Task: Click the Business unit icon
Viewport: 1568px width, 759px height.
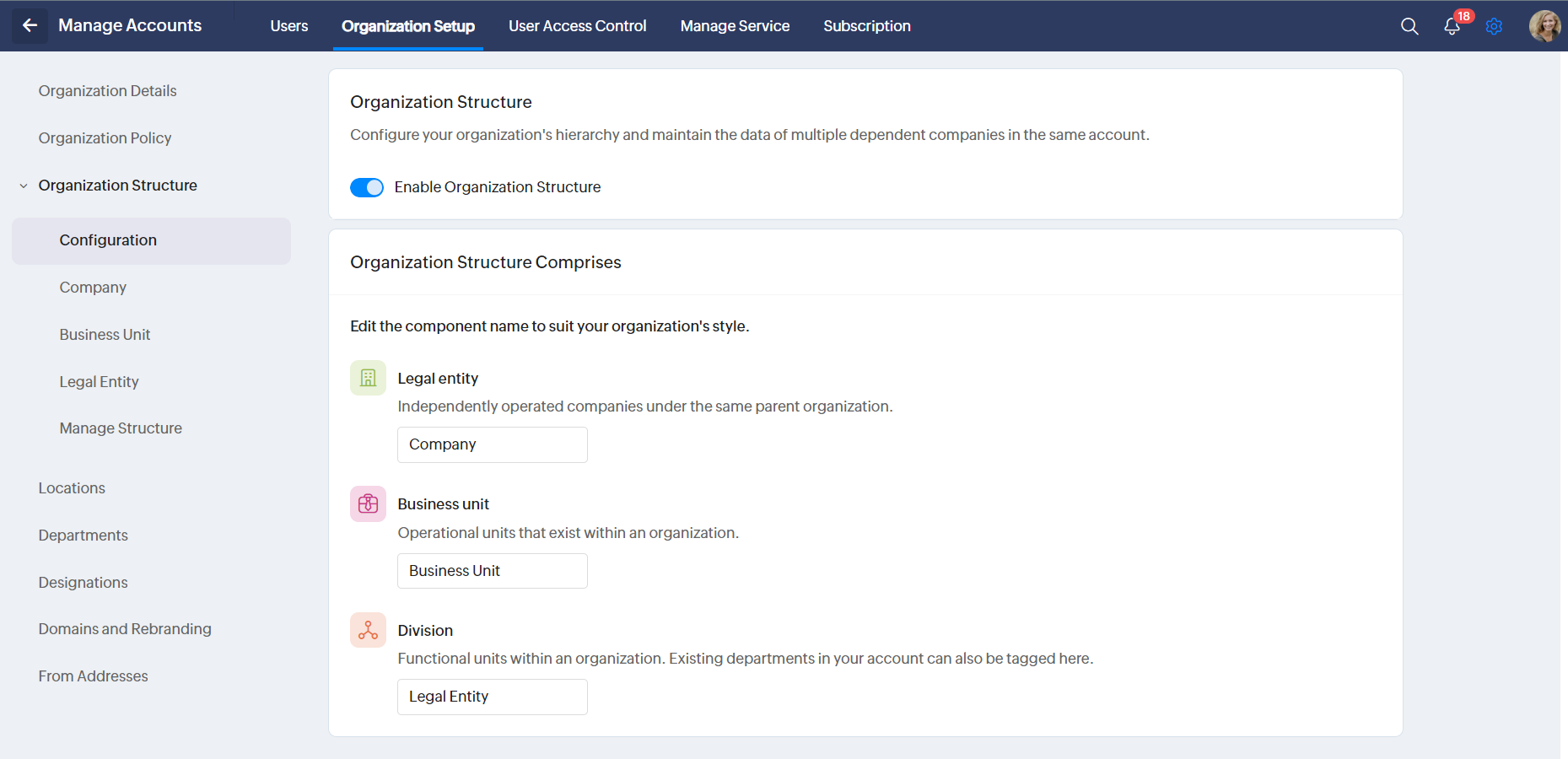Action: pyautogui.click(x=368, y=504)
